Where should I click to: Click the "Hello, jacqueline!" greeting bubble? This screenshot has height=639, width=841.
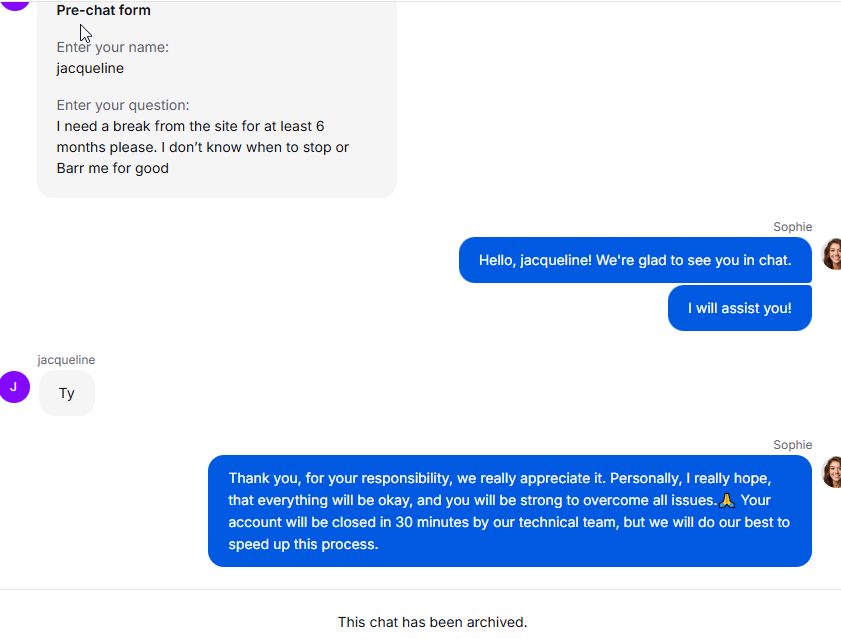coord(635,260)
